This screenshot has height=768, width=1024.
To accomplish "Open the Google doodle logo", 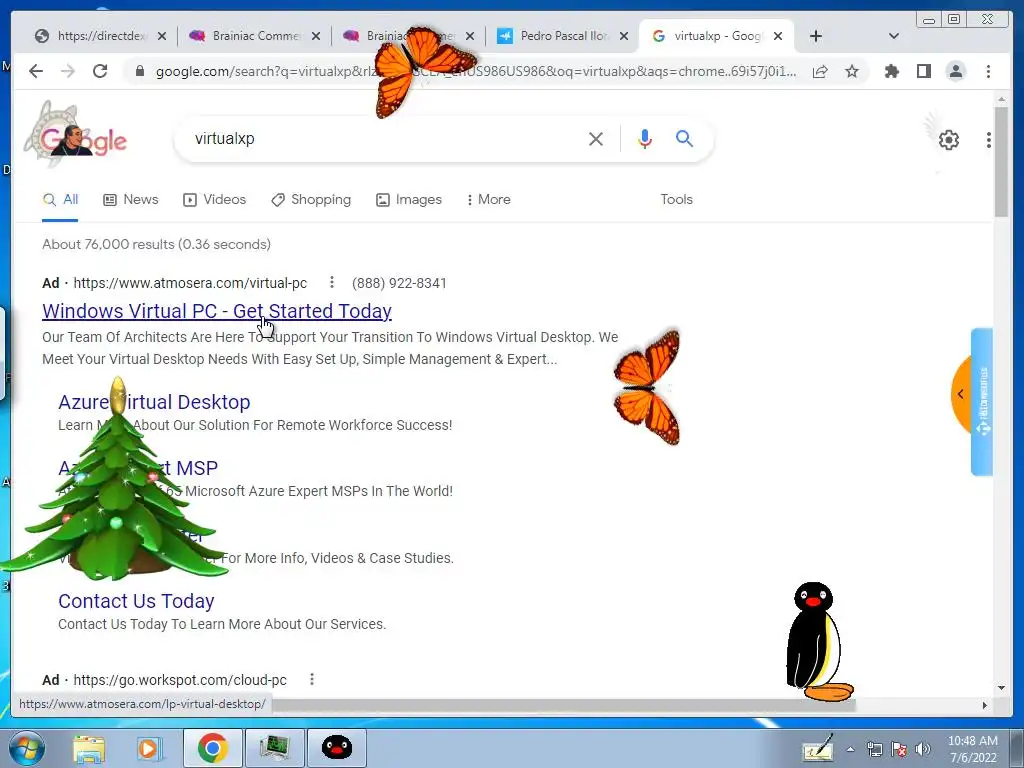I will pos(77,135).
